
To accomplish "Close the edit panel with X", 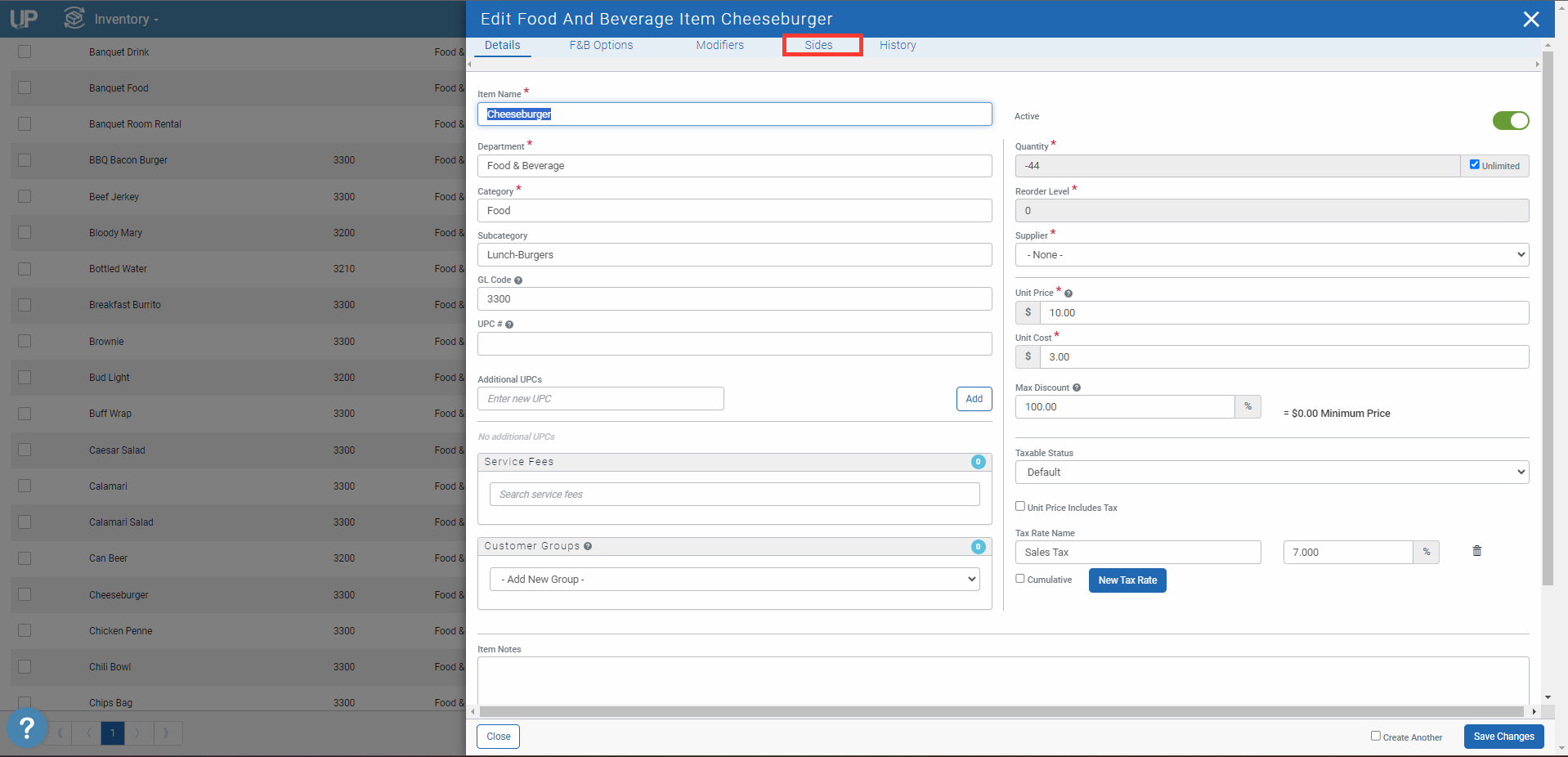I will (x=1531, y=19).
